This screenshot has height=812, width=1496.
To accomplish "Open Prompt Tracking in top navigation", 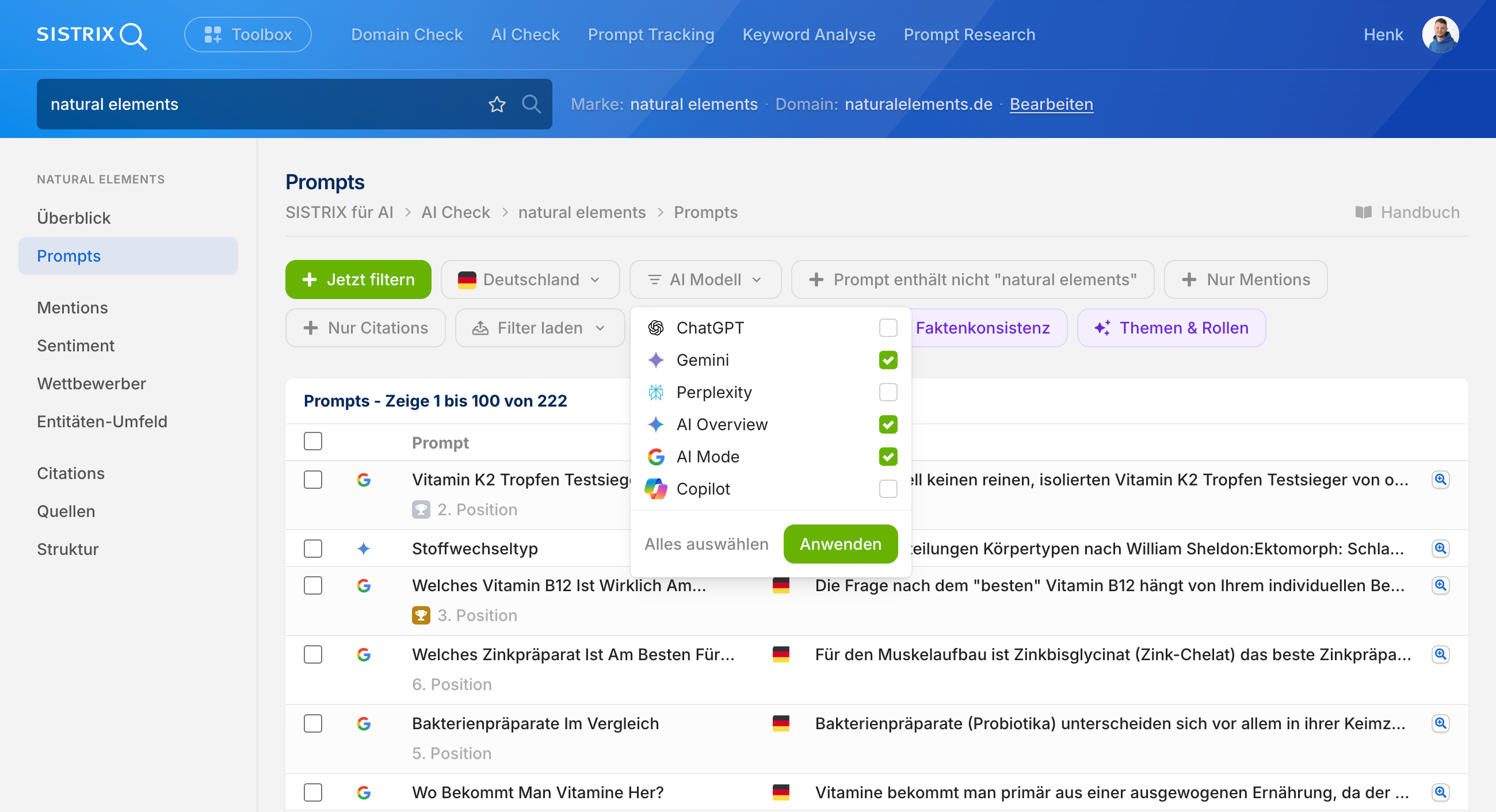I will coord(651,35).
